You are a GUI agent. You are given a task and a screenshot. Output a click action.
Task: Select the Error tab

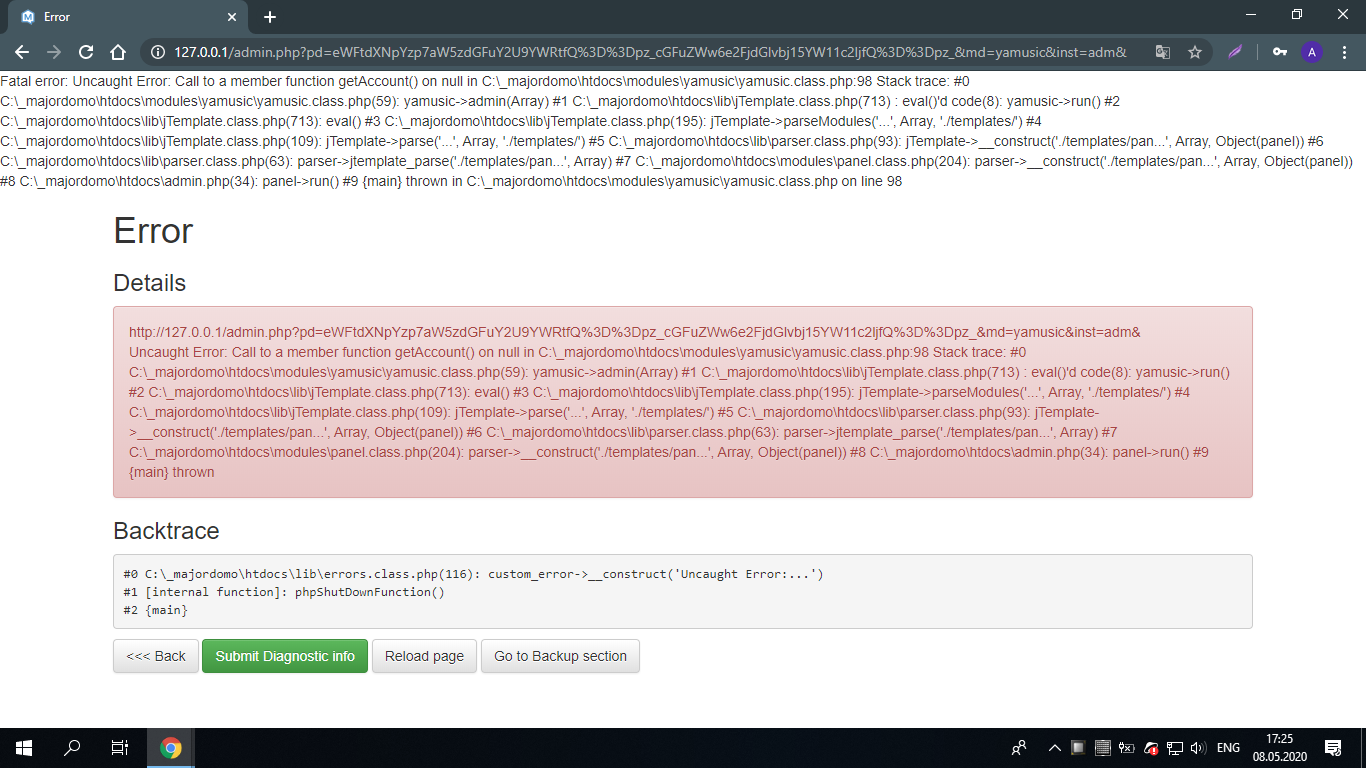point(127,17)
